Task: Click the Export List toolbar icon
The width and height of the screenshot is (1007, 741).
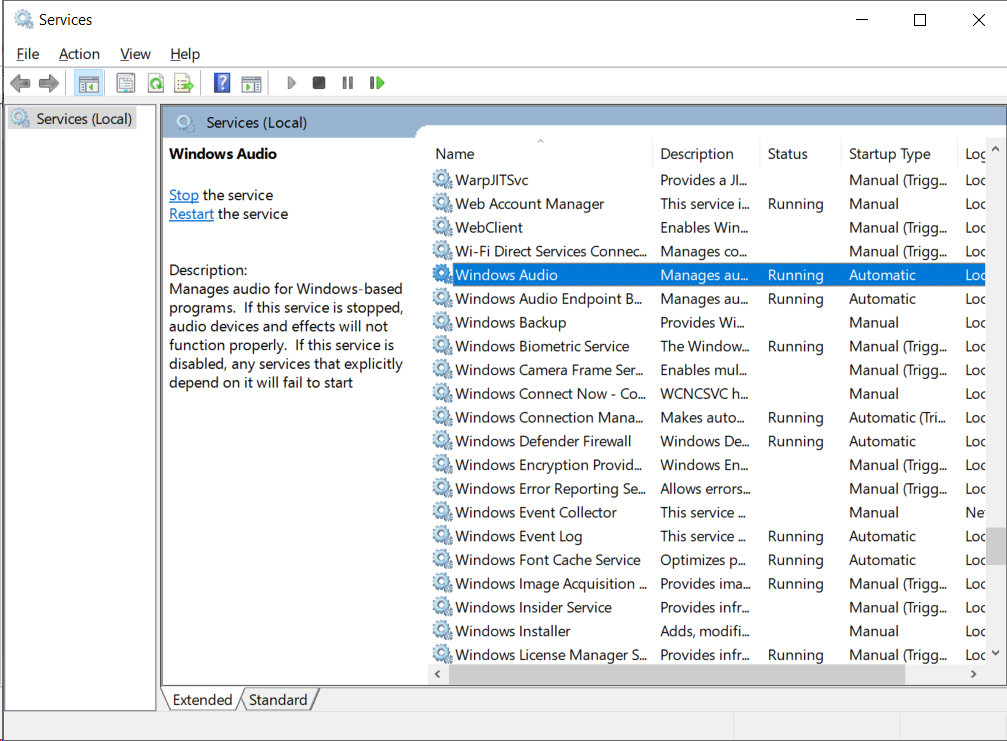Action: pyautogui.click(x=183, y=83)
